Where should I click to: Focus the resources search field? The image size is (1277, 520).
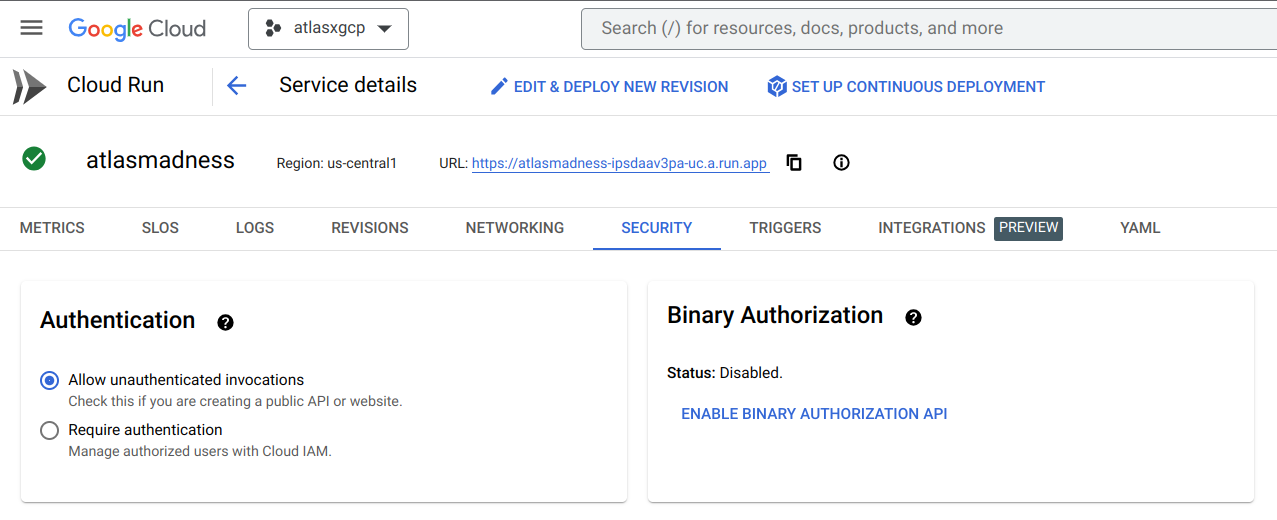pos(928,28)
